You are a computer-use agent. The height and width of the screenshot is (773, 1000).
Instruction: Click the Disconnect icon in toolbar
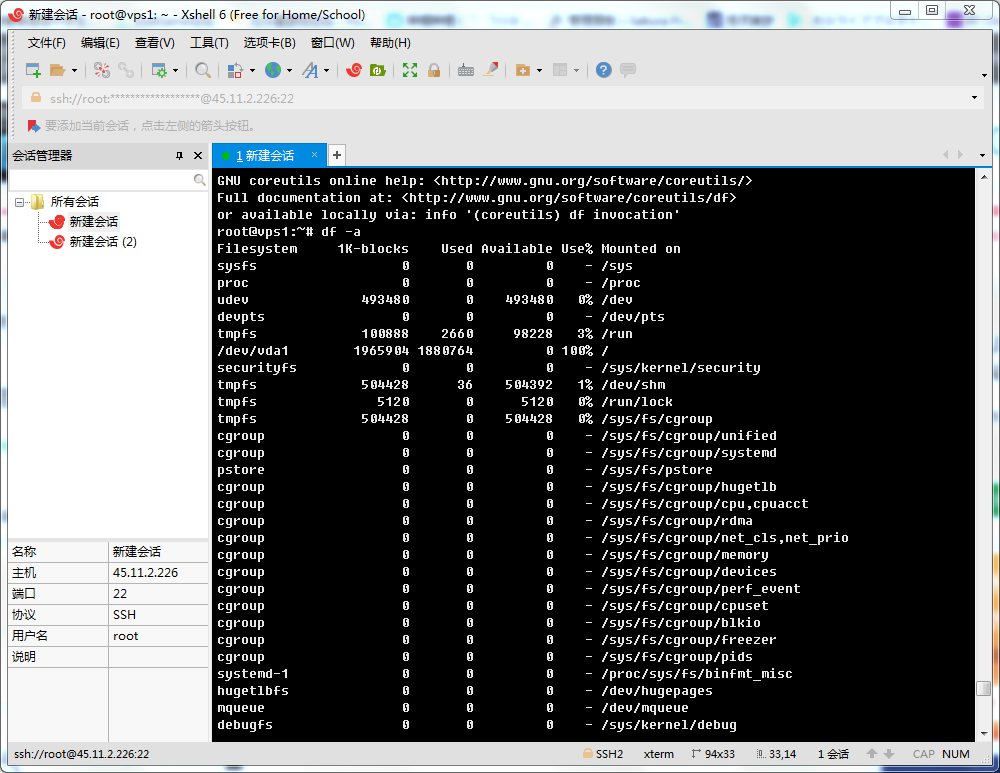126,70
